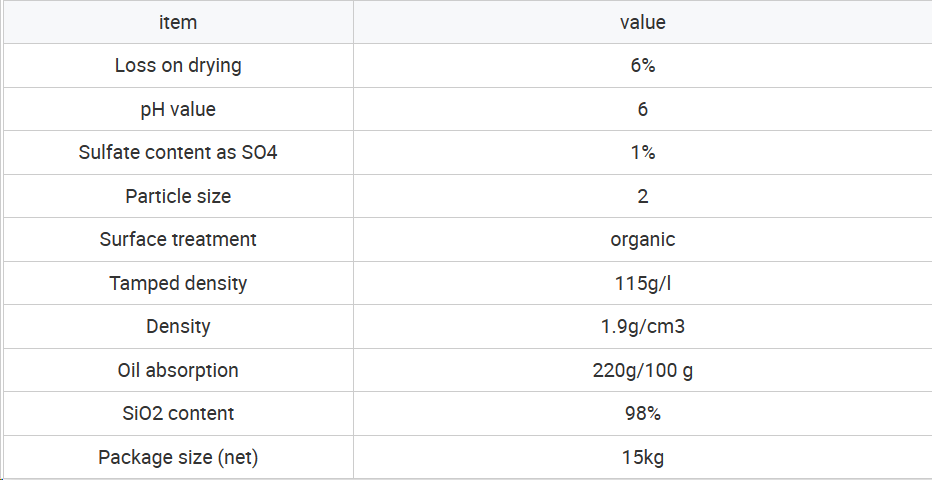This screenshot has width=932, height=480.
Task: Click the 'Density' row label
Action: [x=178, y=327]
